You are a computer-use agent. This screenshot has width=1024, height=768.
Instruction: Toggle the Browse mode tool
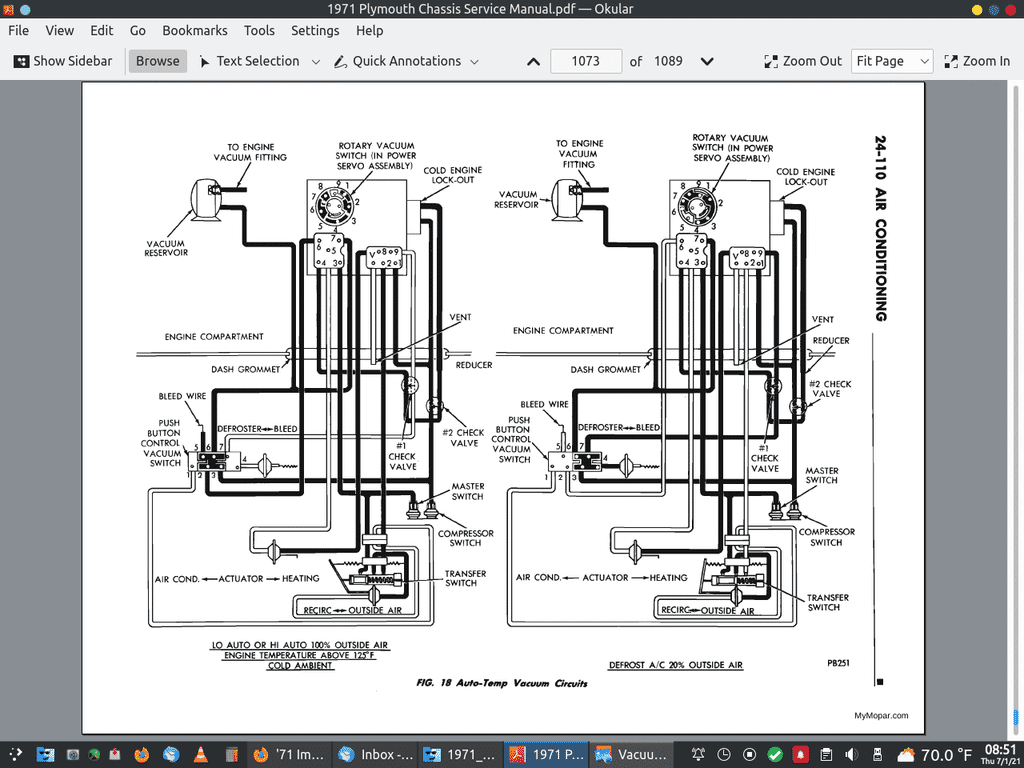(157, 61)
